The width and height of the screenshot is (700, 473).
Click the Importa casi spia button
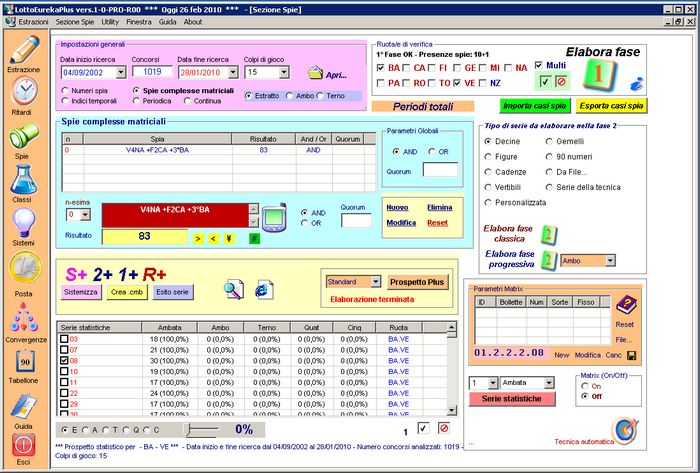[534, 106]
